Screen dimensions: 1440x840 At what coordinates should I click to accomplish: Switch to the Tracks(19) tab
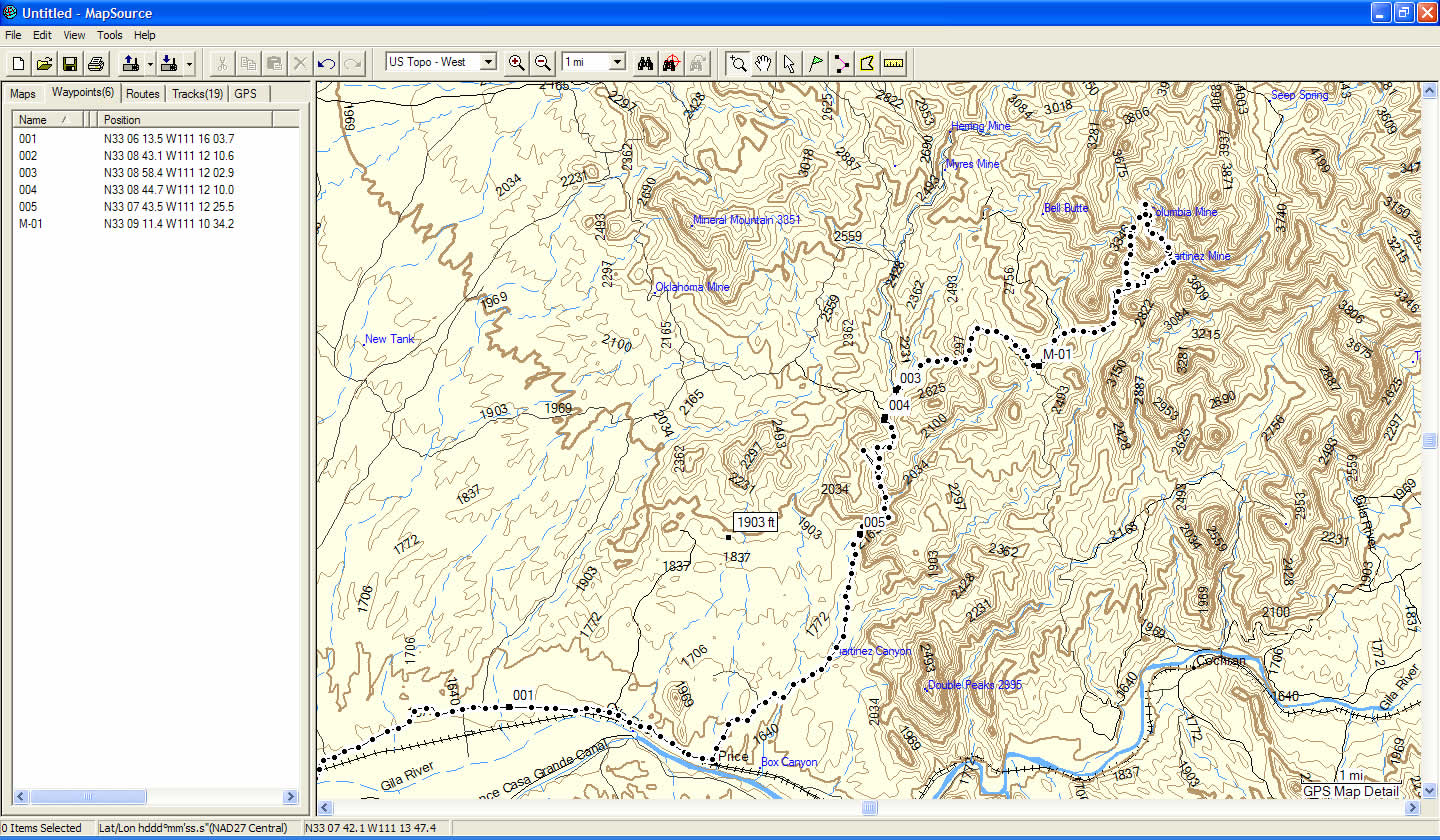coord(197,94)
